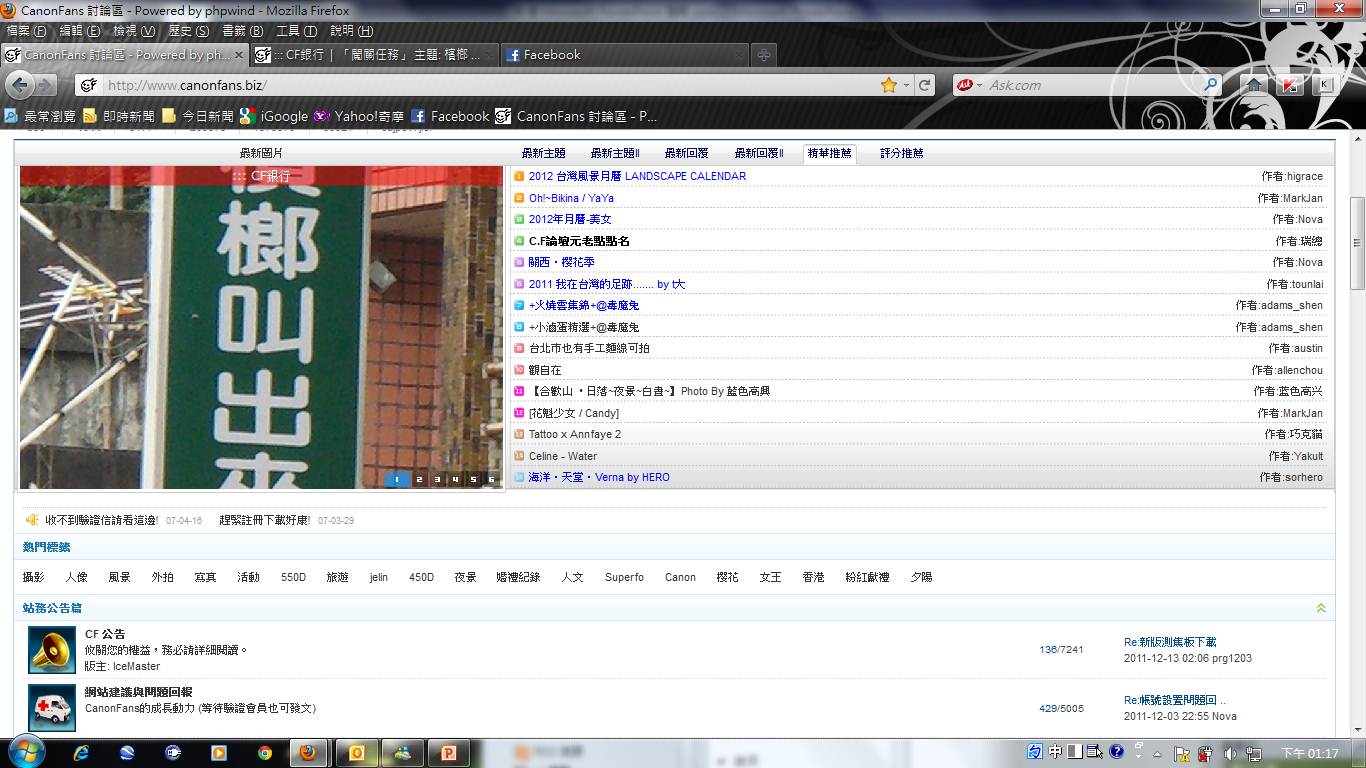Open the 工具 (T) menu
The image size is (1366, 768).
296,31
